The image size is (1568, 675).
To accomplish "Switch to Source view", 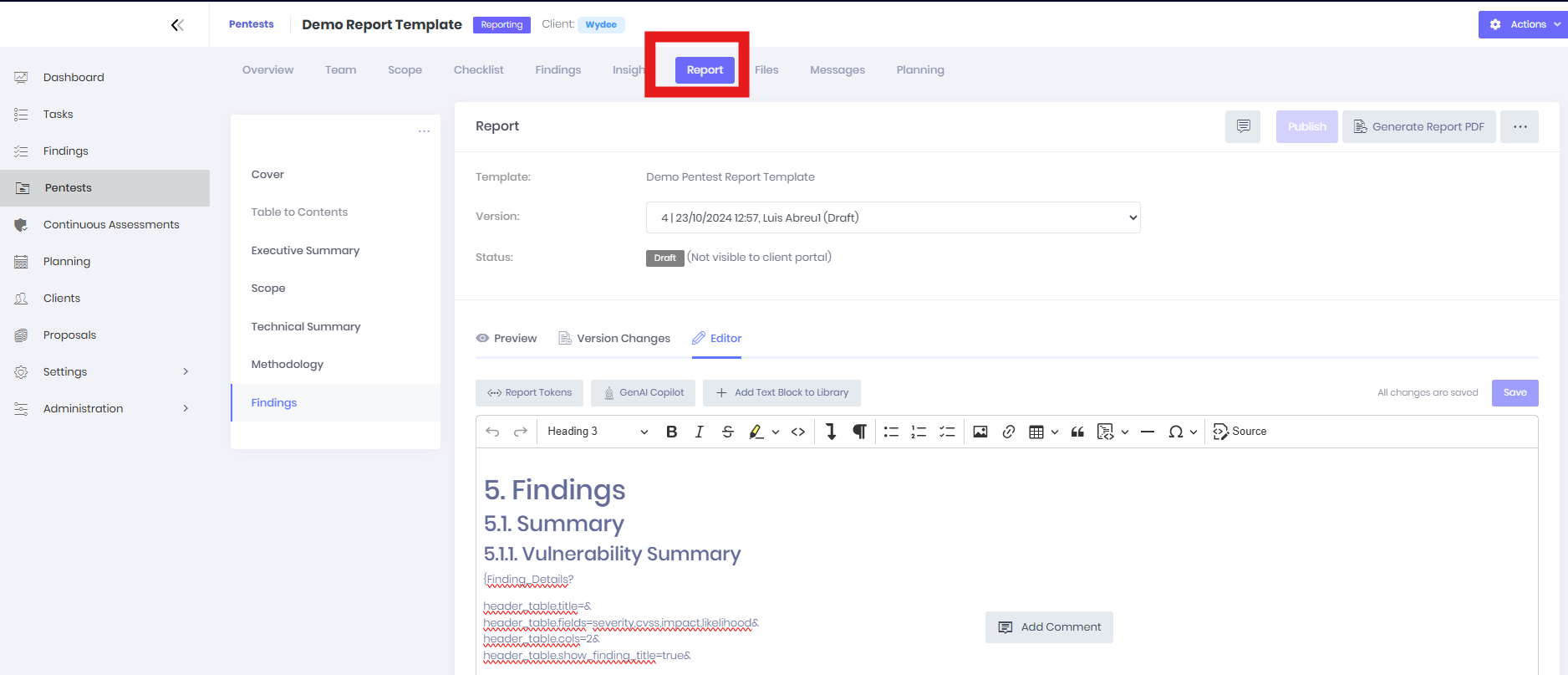I will point(1240,432).
